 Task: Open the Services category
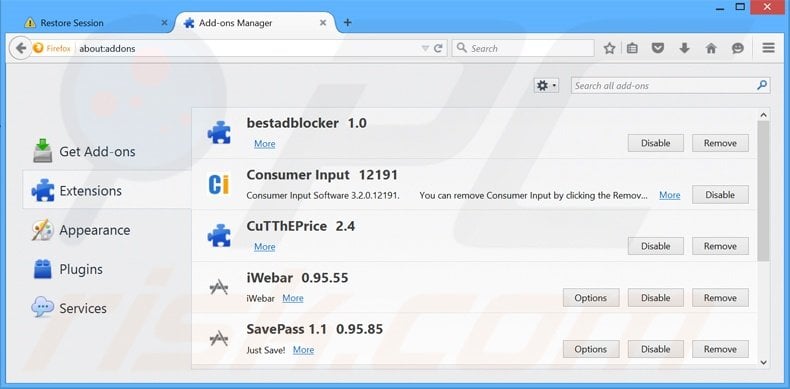coord(107,308)
